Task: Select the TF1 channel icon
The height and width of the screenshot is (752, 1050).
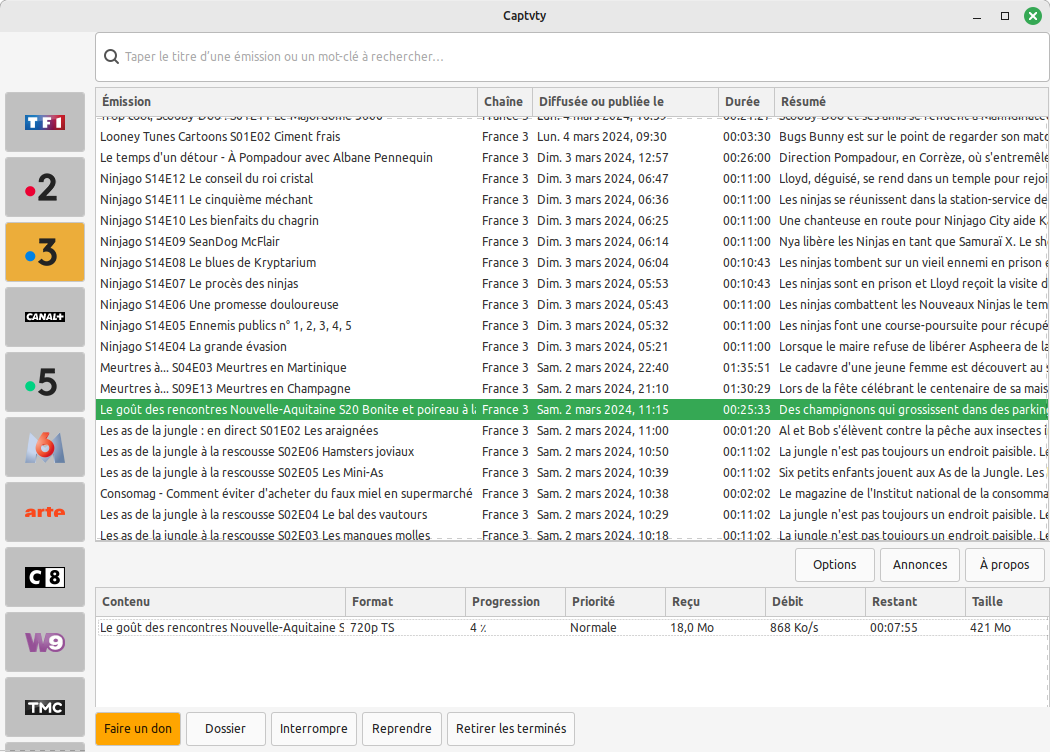Action: point(45,122)
